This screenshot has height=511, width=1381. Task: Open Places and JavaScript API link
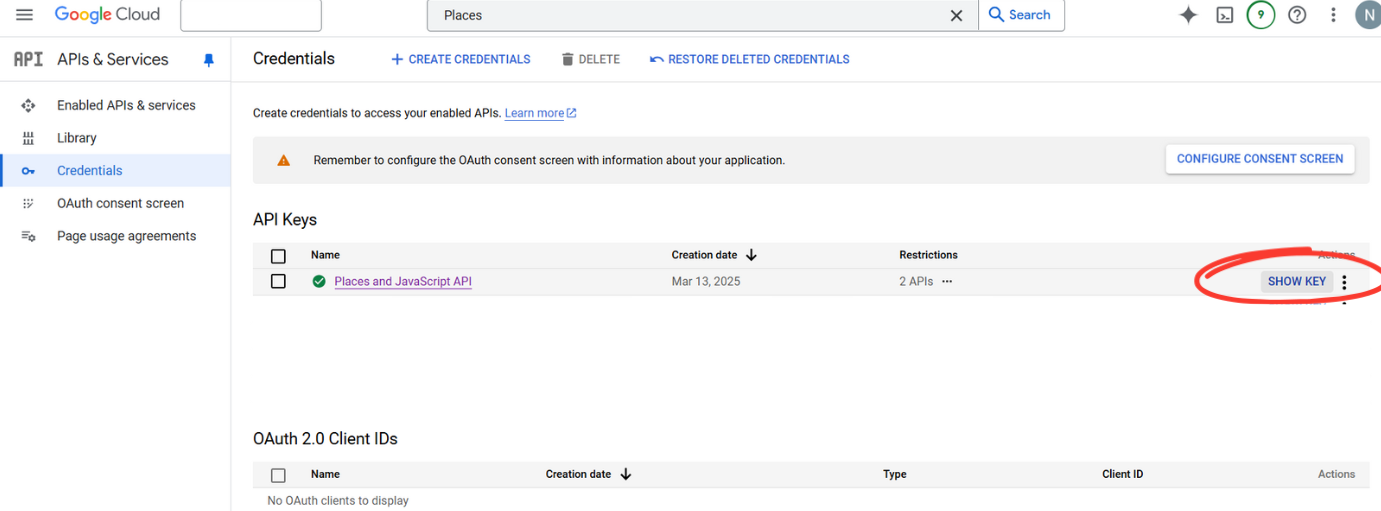tap(403, 282)
